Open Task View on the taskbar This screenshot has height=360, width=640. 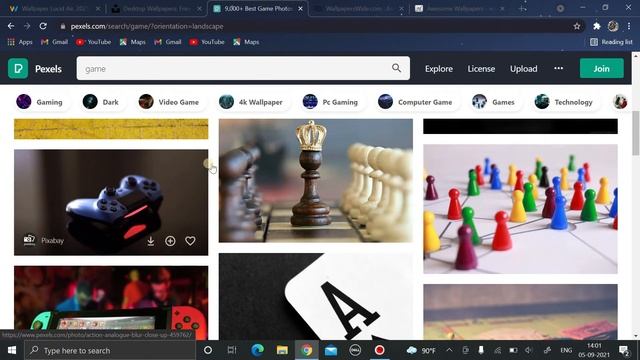coord(232,350)
